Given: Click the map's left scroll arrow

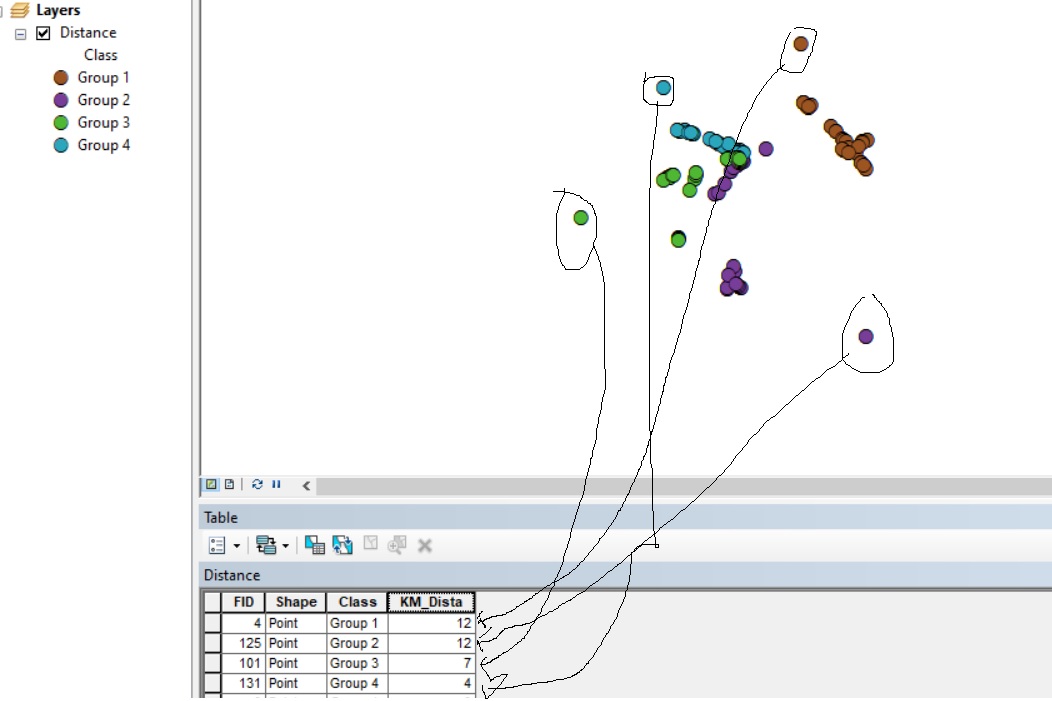Looking at the screenshot, I should tap(306, 486).
